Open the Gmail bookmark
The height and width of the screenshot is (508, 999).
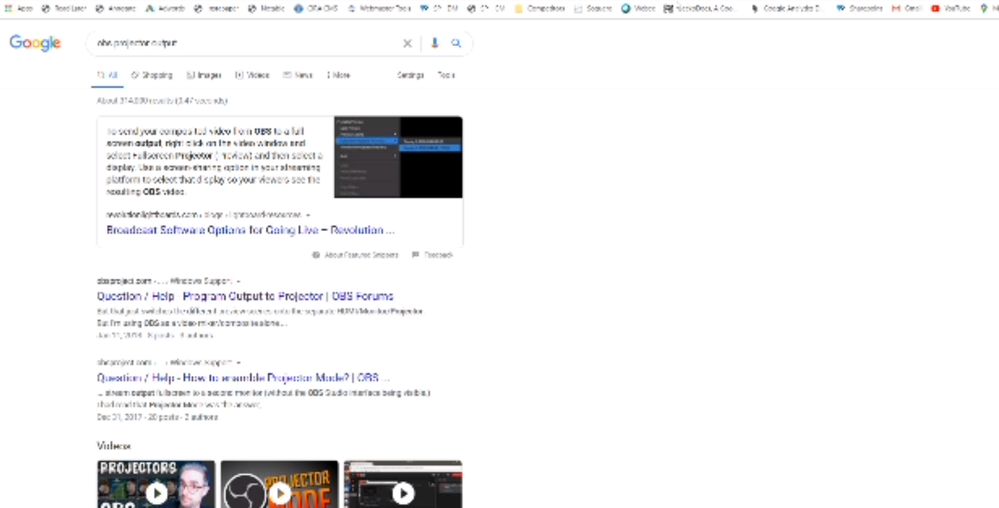[907, 9]
